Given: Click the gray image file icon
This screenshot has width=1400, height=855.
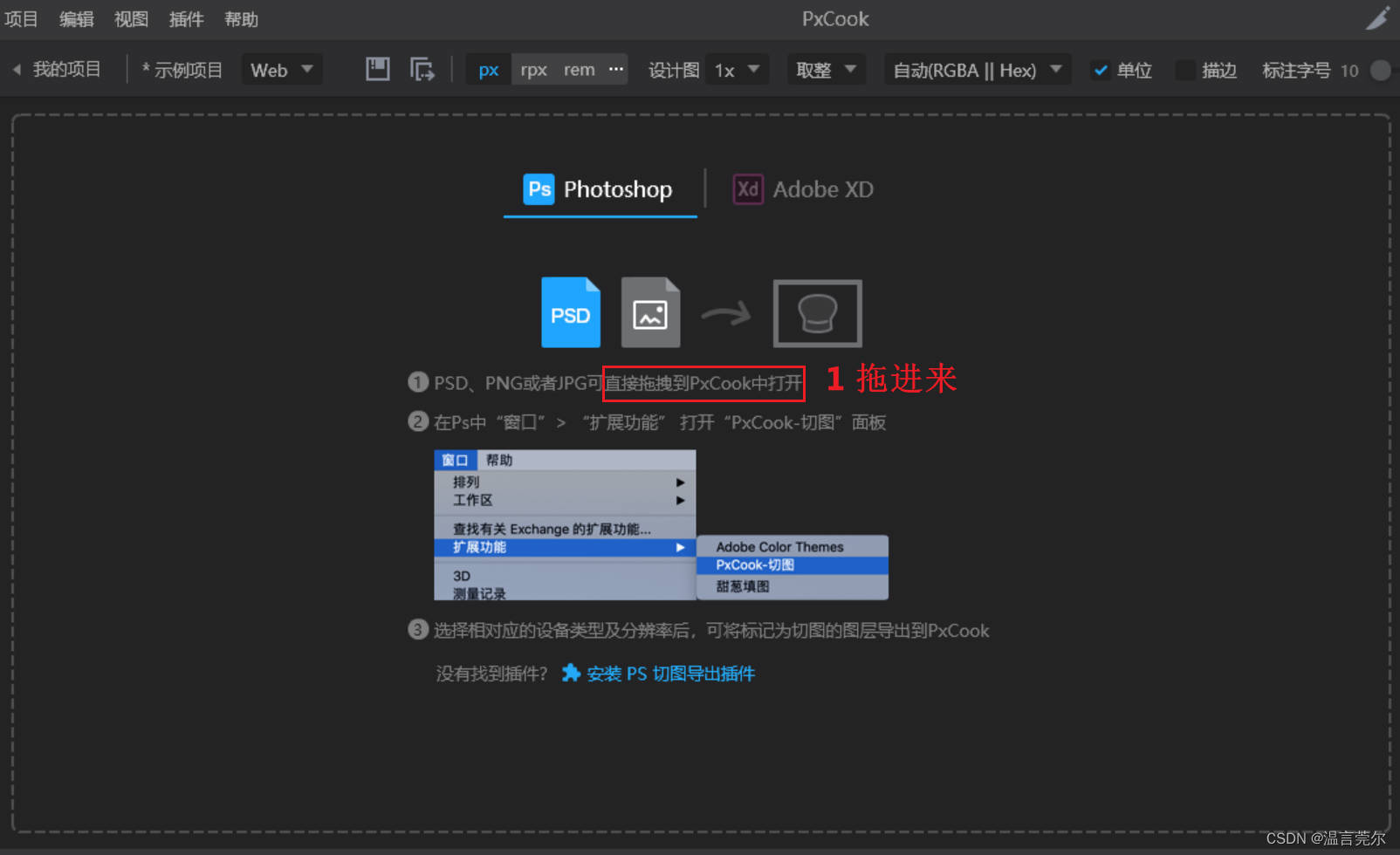Looking at the screenshot, I should pyautogui.click(x=650, y=312).
